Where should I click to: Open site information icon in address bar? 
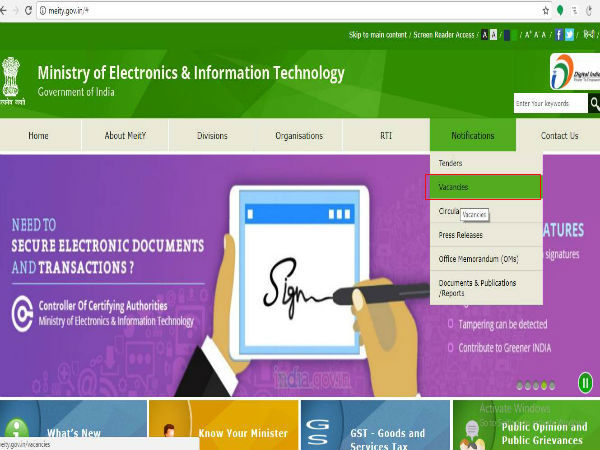pos(43,11)
